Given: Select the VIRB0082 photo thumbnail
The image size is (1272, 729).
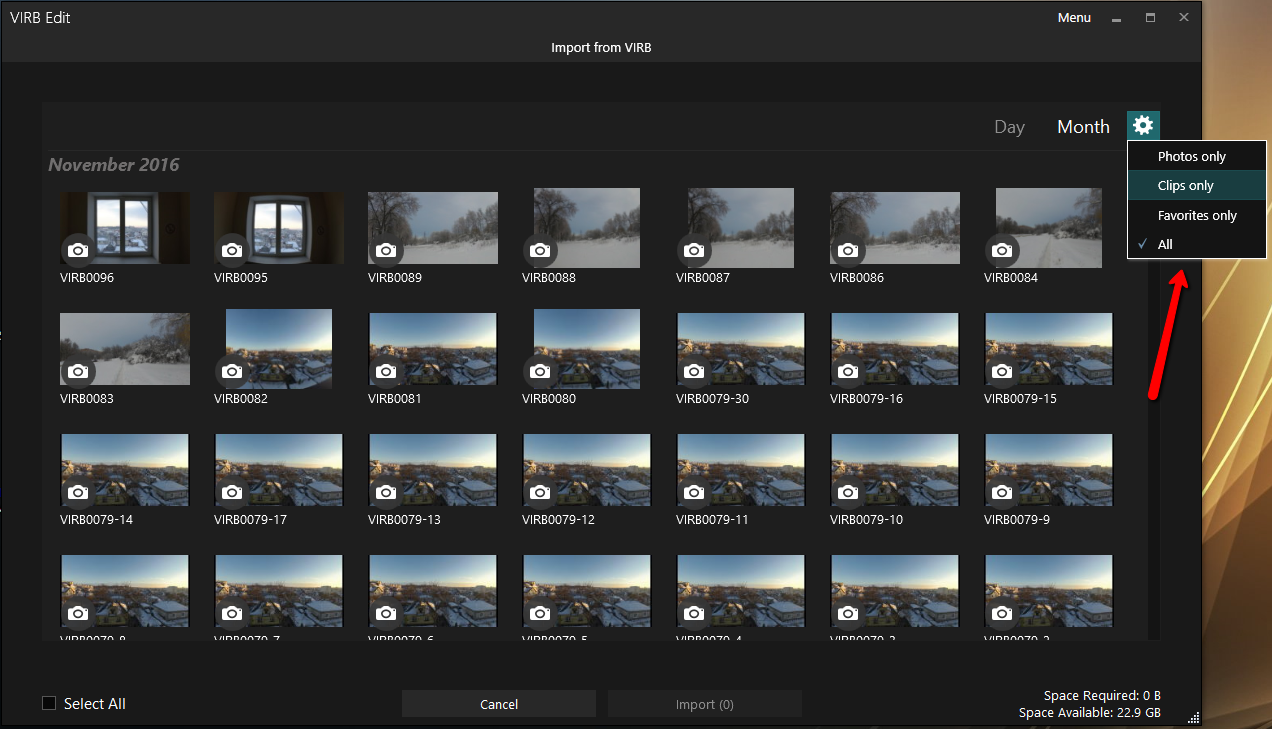Looking at the screenshot, I should click(279, 345).
